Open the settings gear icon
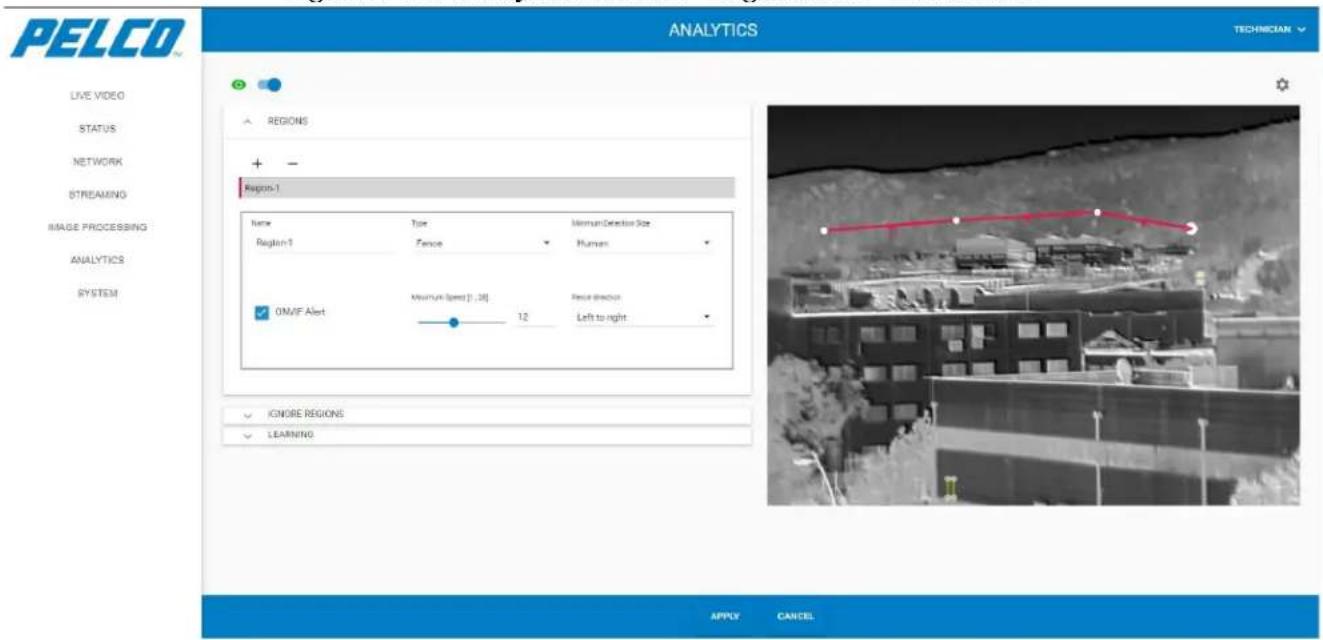The width and height of the screenshot is (1323, 640). coord(1282,85)
